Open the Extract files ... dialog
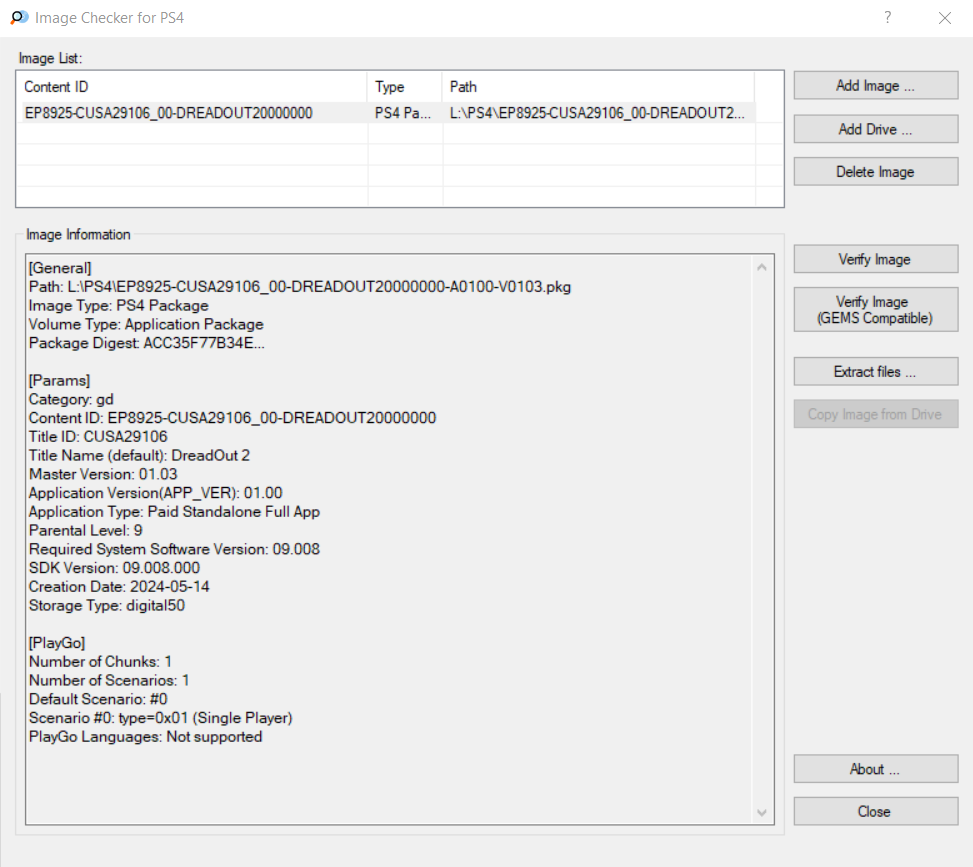 876,372
